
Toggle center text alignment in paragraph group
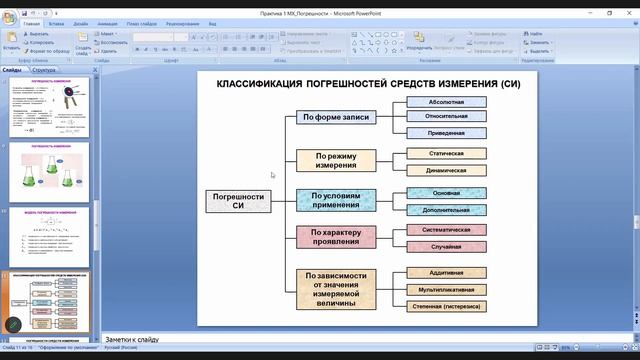click(x=234, y=49)
